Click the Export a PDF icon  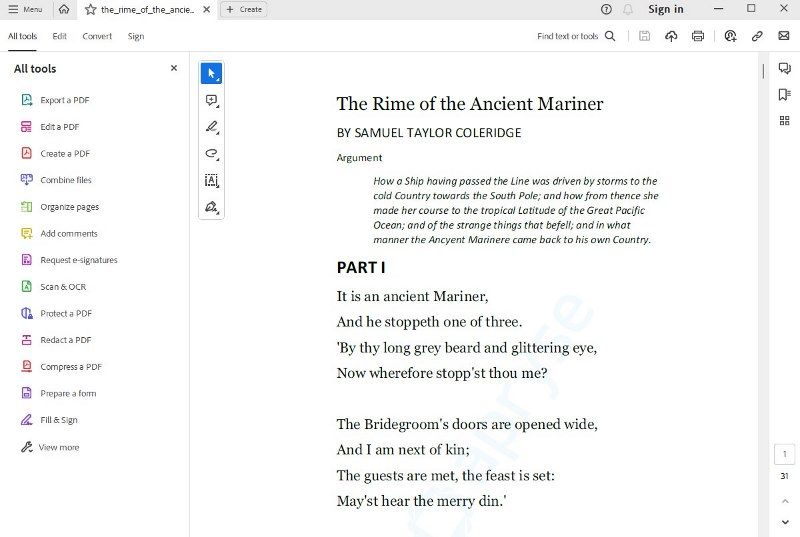pos(27,100)
